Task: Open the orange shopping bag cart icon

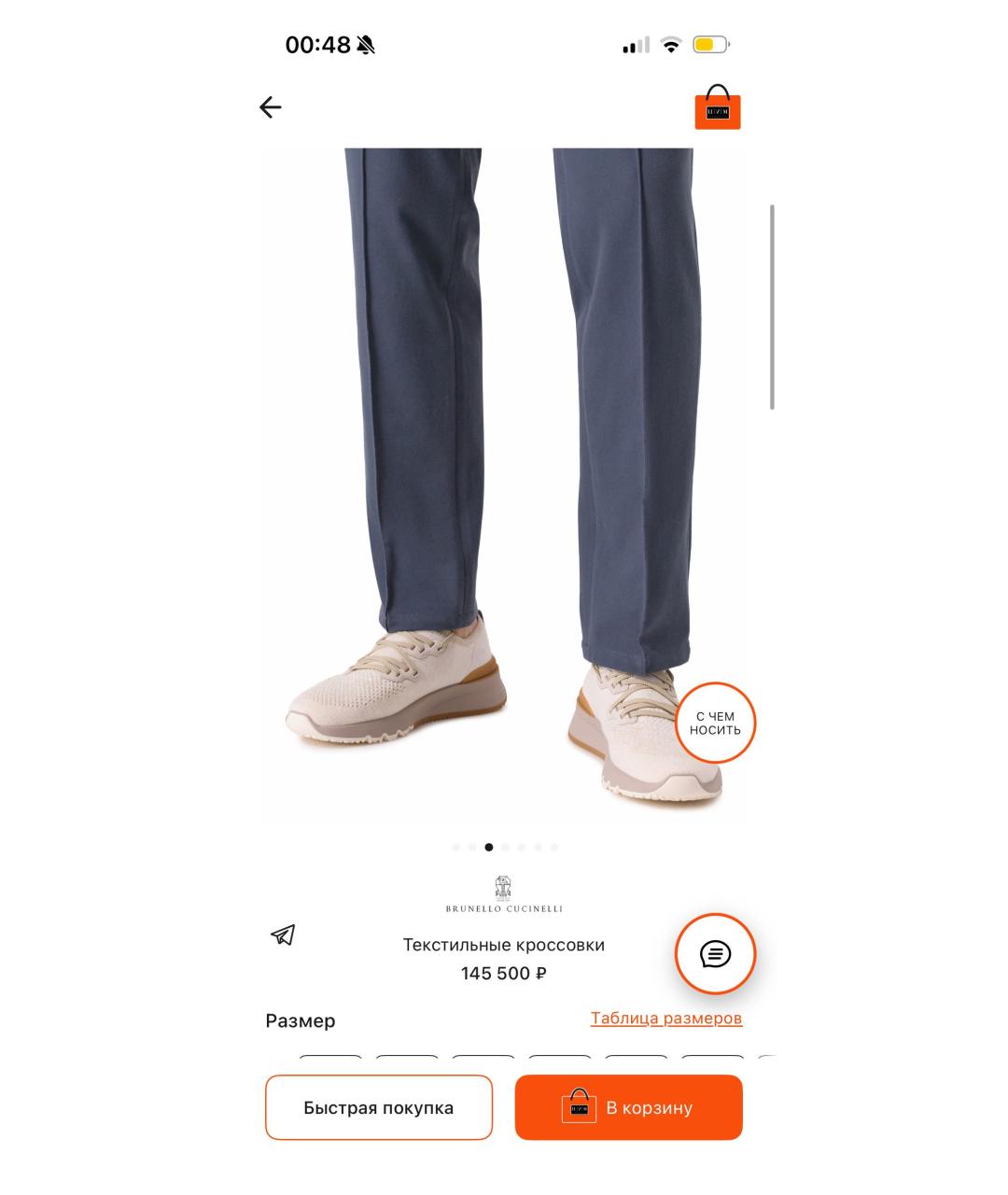Action: [x=717, y=107]
